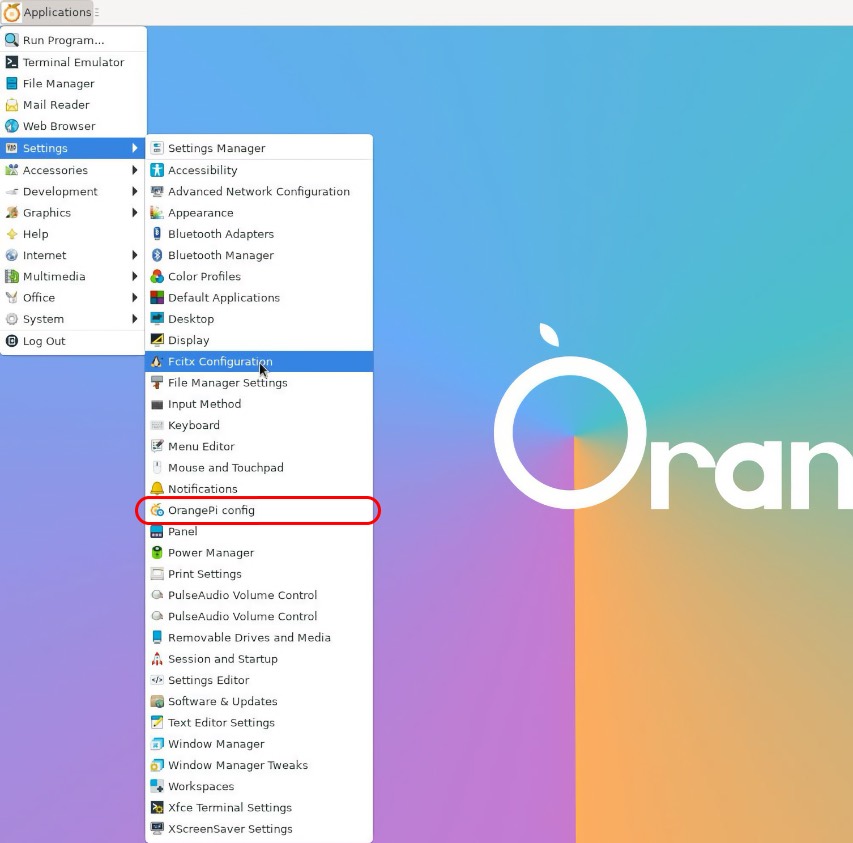Open Print Settings
Screen dimensions: 853x843
(x=259, y=574)
